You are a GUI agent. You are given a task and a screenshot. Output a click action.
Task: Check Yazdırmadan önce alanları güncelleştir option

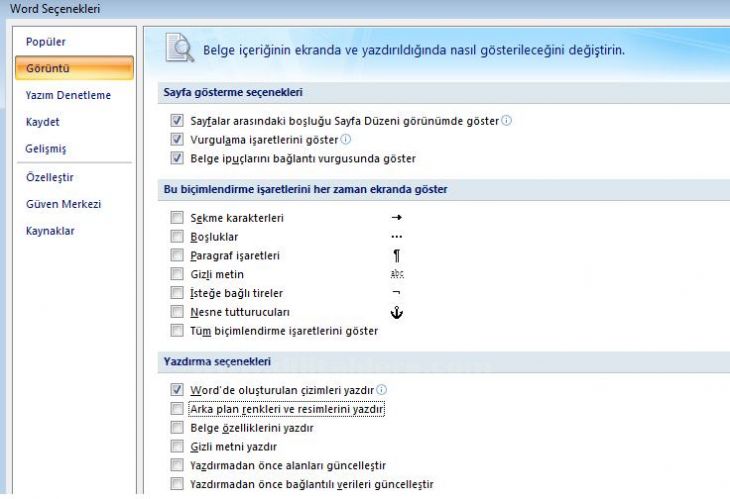[x=177, y=465]
